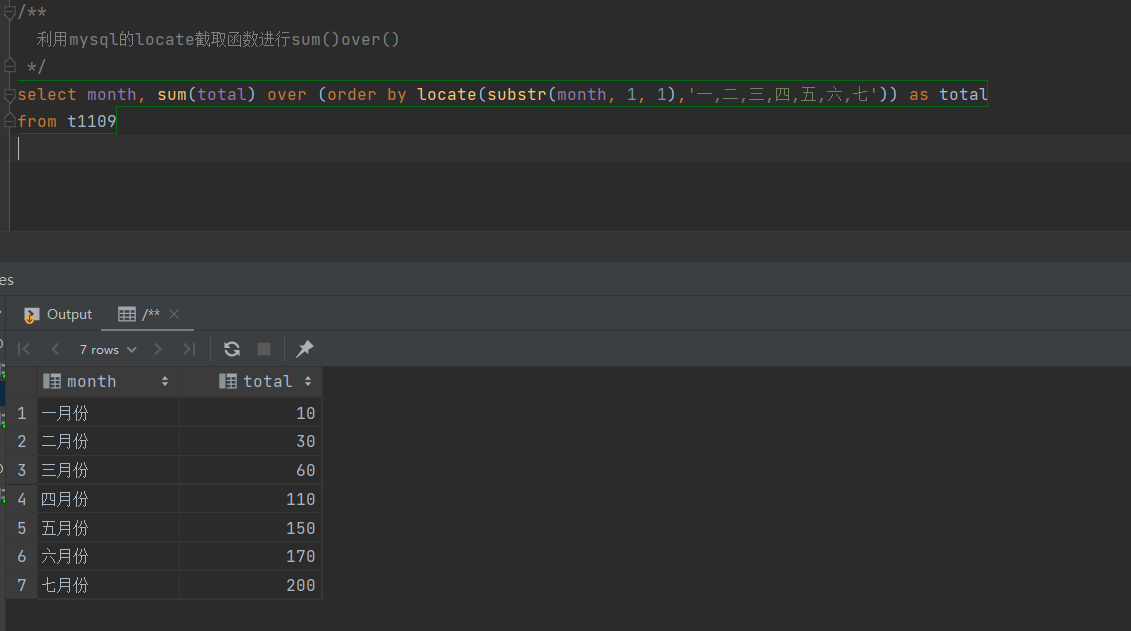Switch to the Output tab
Image resolution: width=1131 pixels, height=631 pixels.
[x=58, y=314]
